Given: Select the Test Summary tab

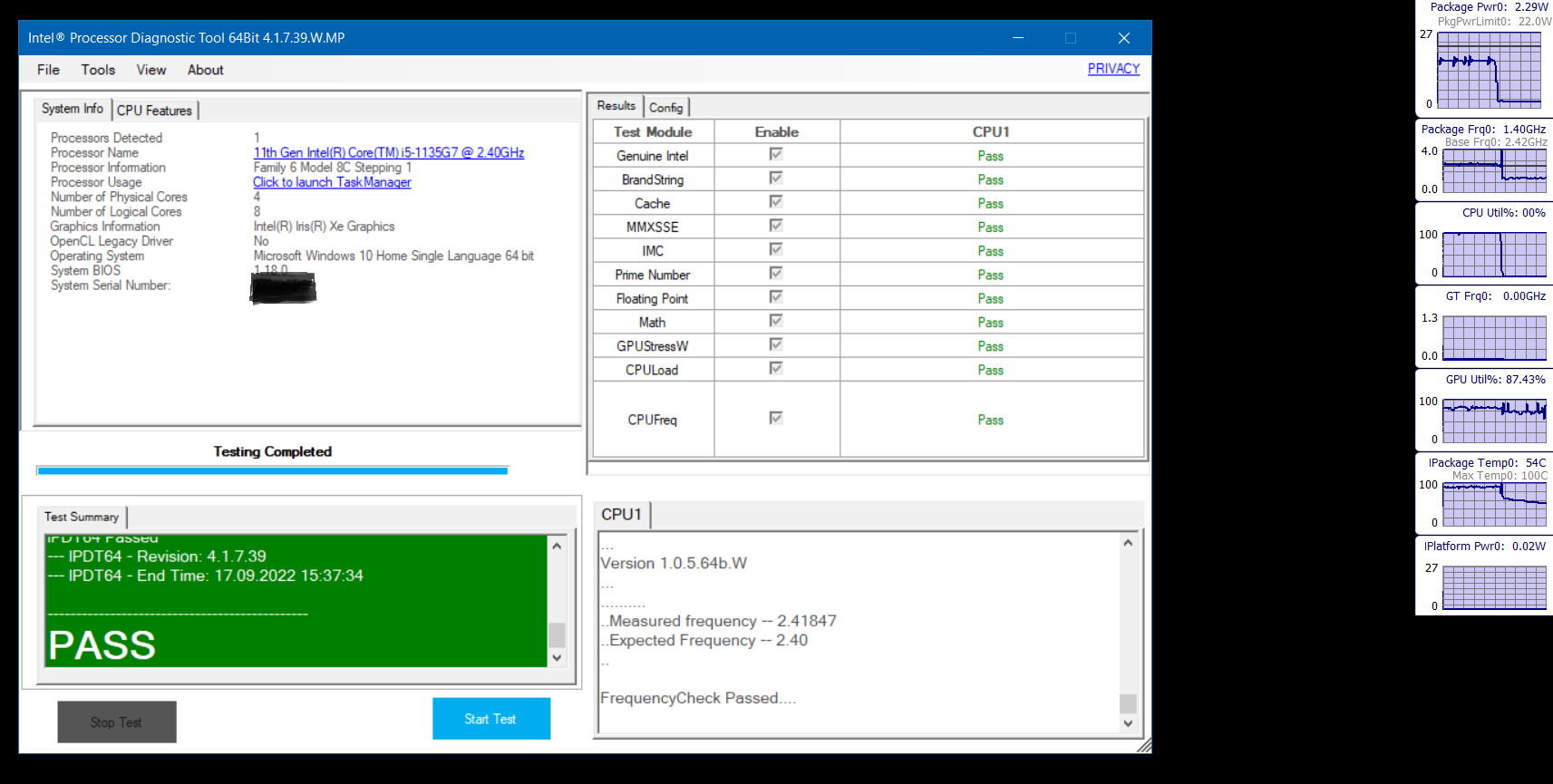Looking at the screenshot, I should pos(82,517).
